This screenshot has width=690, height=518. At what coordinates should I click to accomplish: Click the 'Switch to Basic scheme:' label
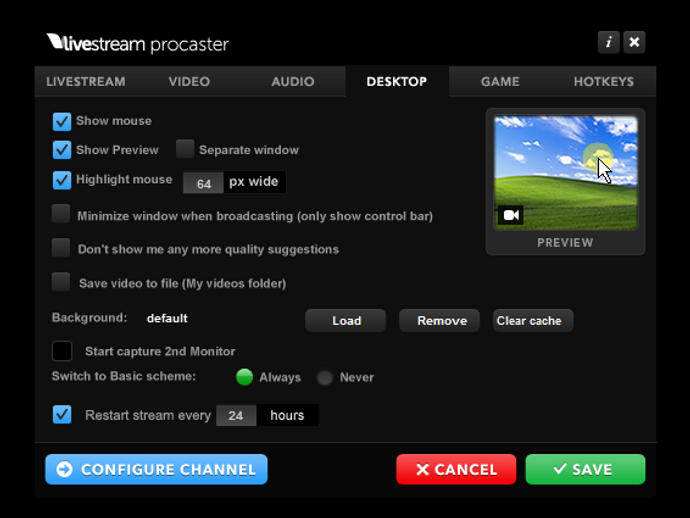pyautogui.click(x=124, y=376)
